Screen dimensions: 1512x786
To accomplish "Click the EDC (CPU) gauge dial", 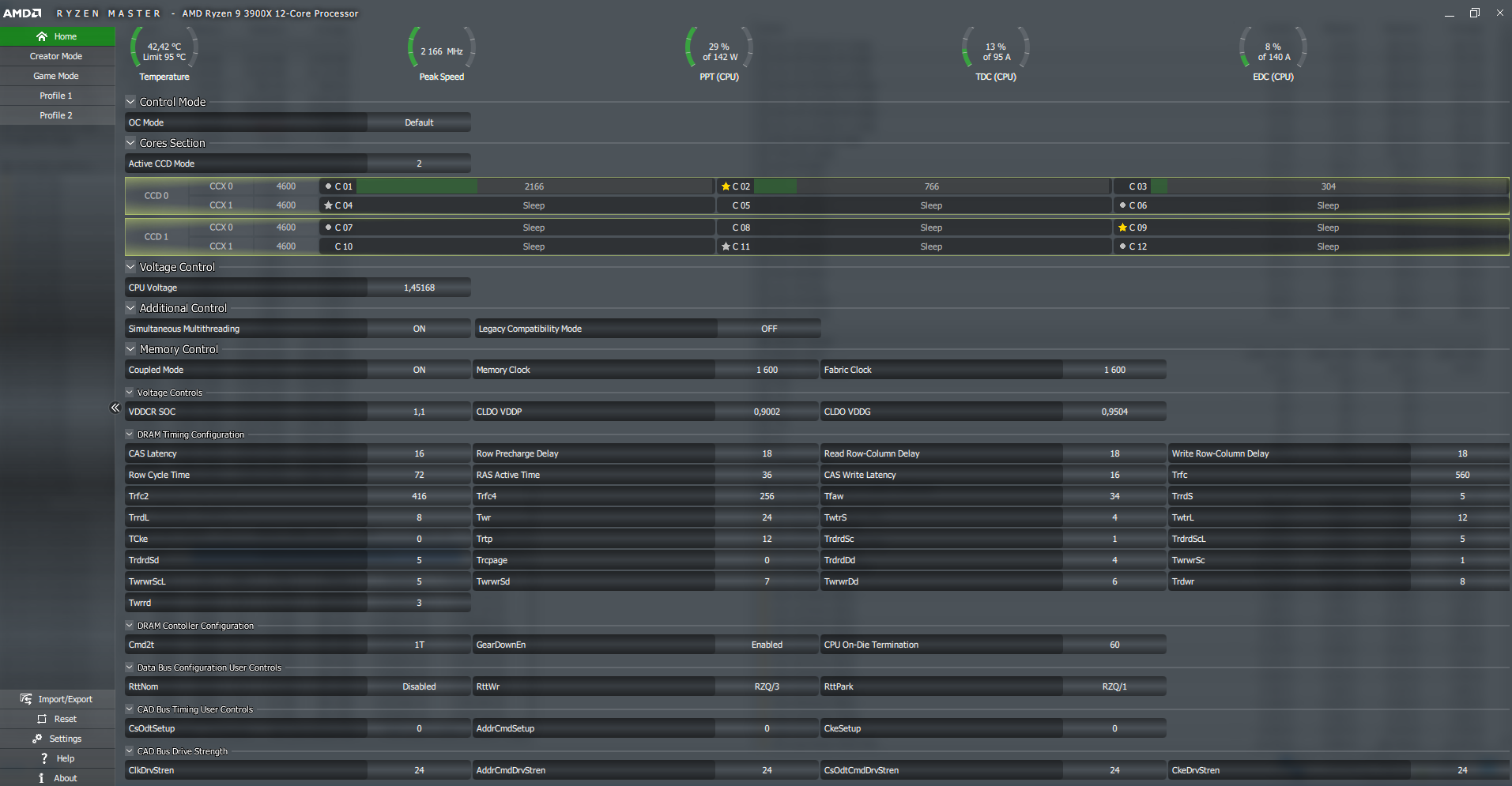I will (x=1273, y=49).
